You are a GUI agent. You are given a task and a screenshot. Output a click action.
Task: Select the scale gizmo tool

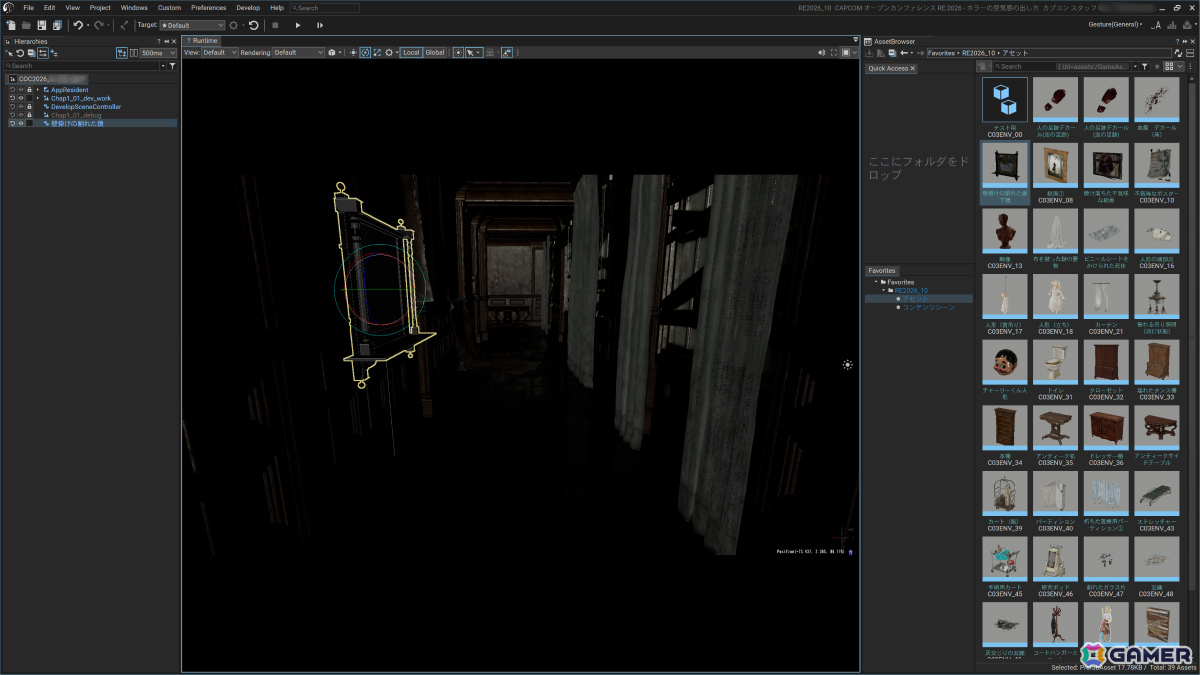click(377, 52)
